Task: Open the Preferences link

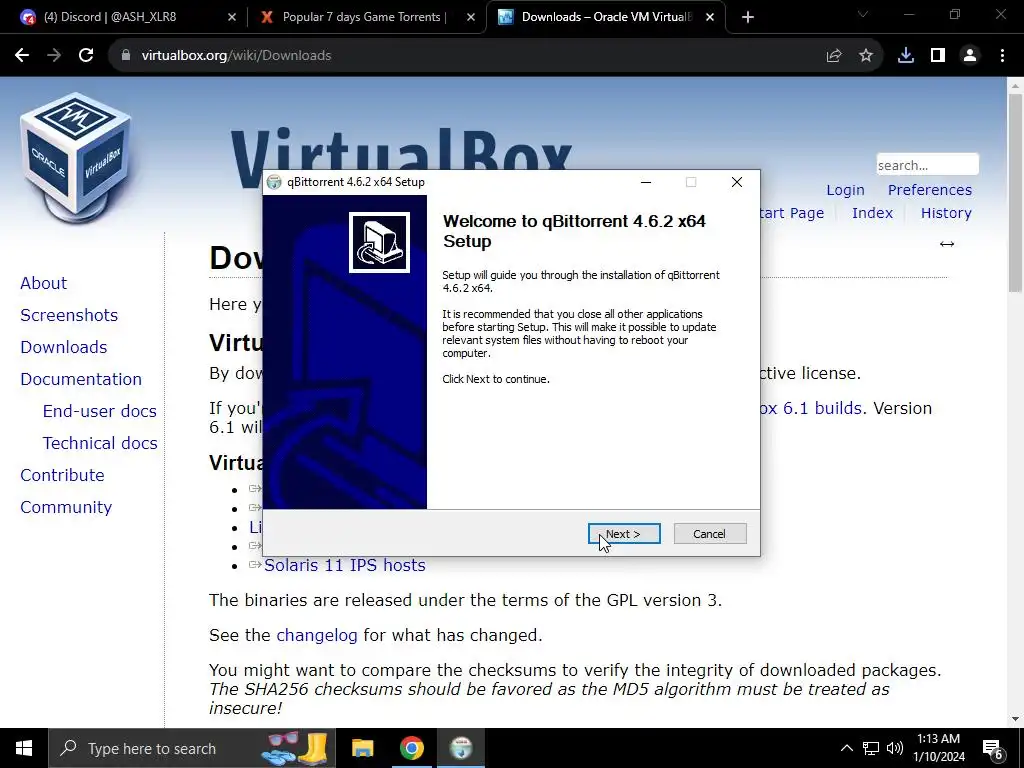Action: coord(930,190)
